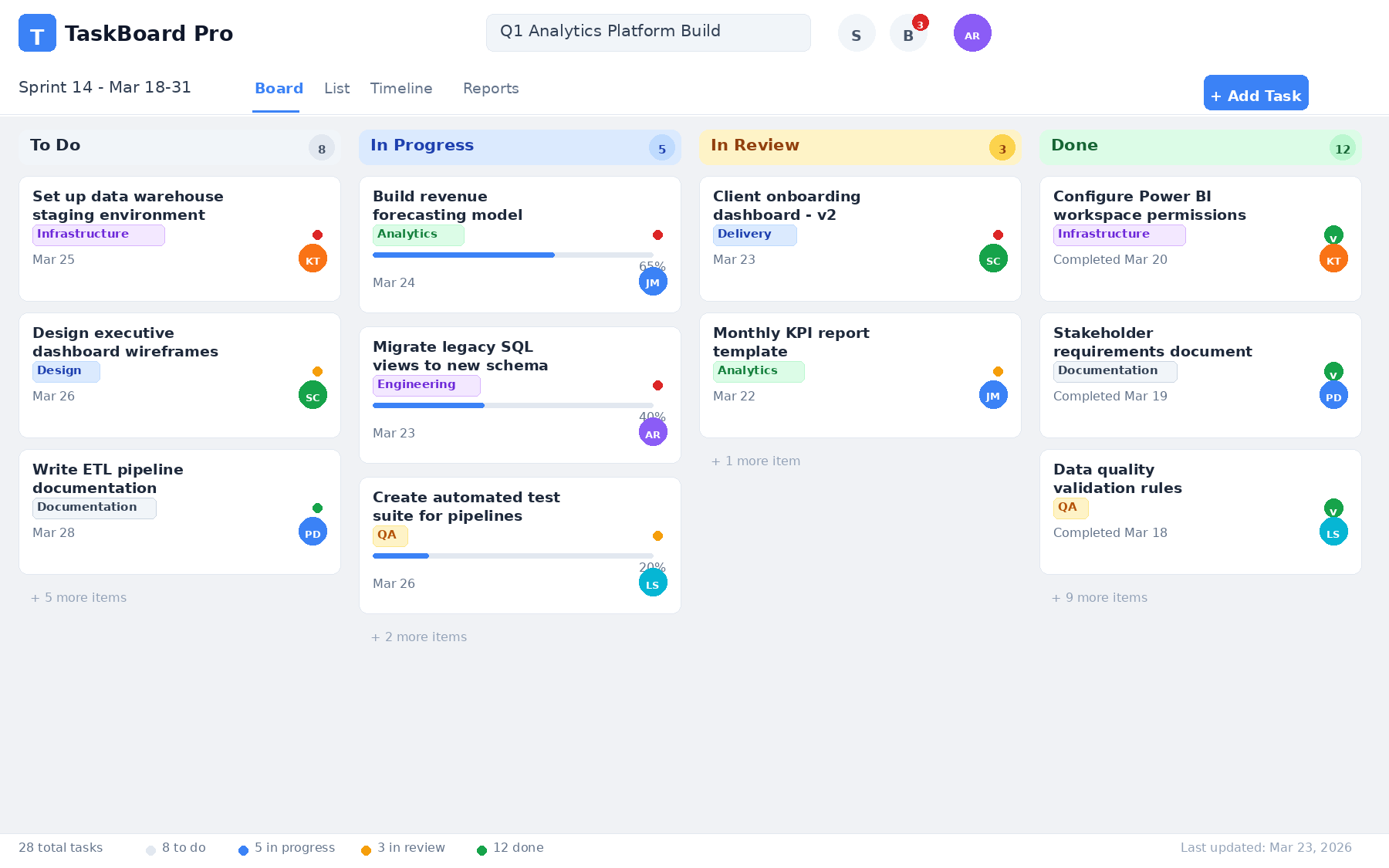Viewport: 1389px width, 868px height.
Task: Click Done column count badge 12
Action: click(x=1343, y=148)
